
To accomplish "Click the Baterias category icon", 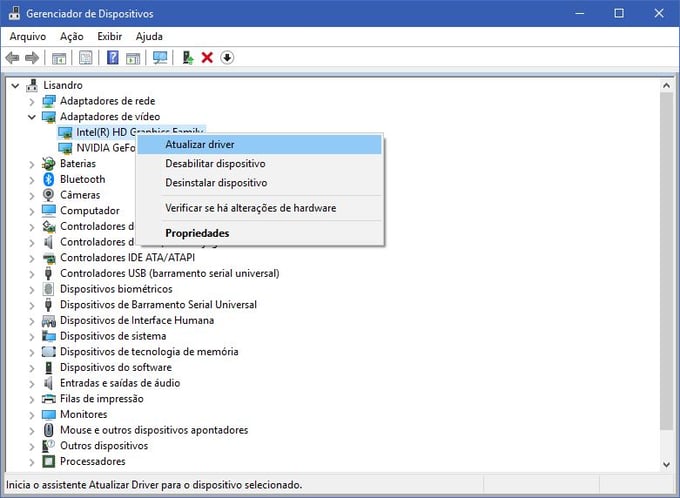I will click(x=49, y=164).
